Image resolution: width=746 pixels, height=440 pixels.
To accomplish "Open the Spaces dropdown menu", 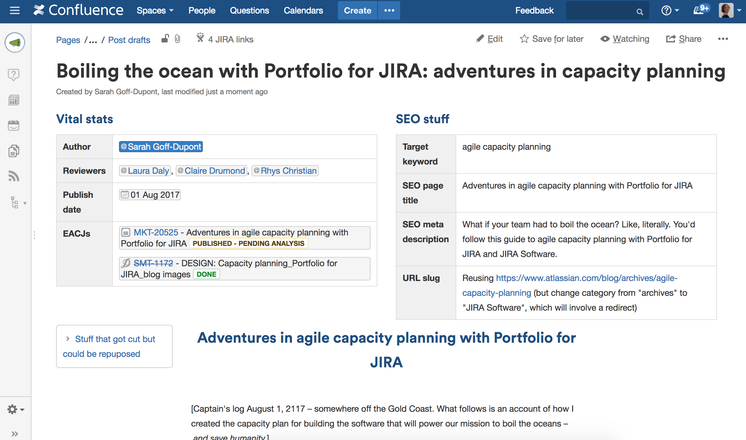I will point(154,11).
